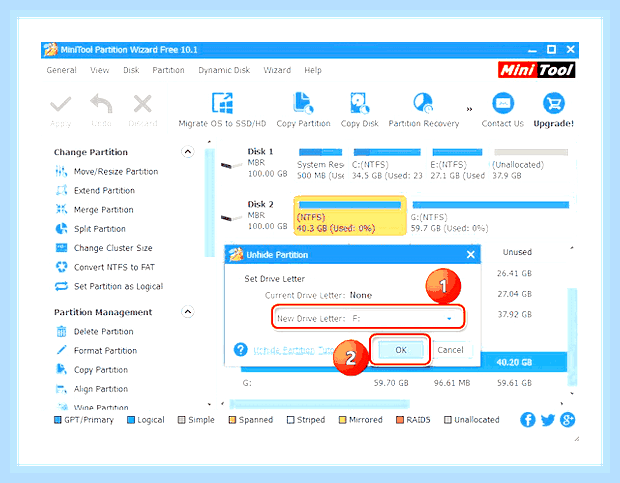Viewport: 620px width, 483px height.
Task: Open the Dynamic Disk menu
Action: pyautogui.click(x=224, y=70)
